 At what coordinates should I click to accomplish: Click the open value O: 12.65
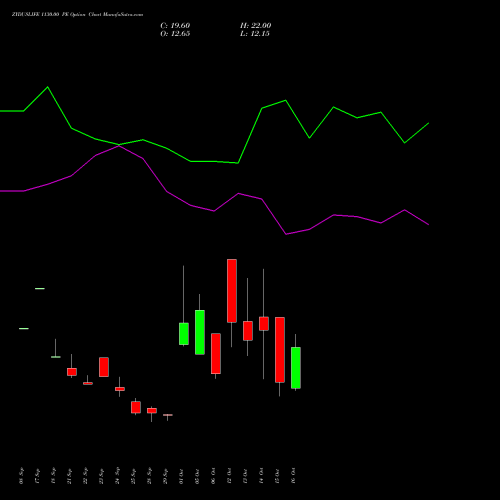point(175,34)
